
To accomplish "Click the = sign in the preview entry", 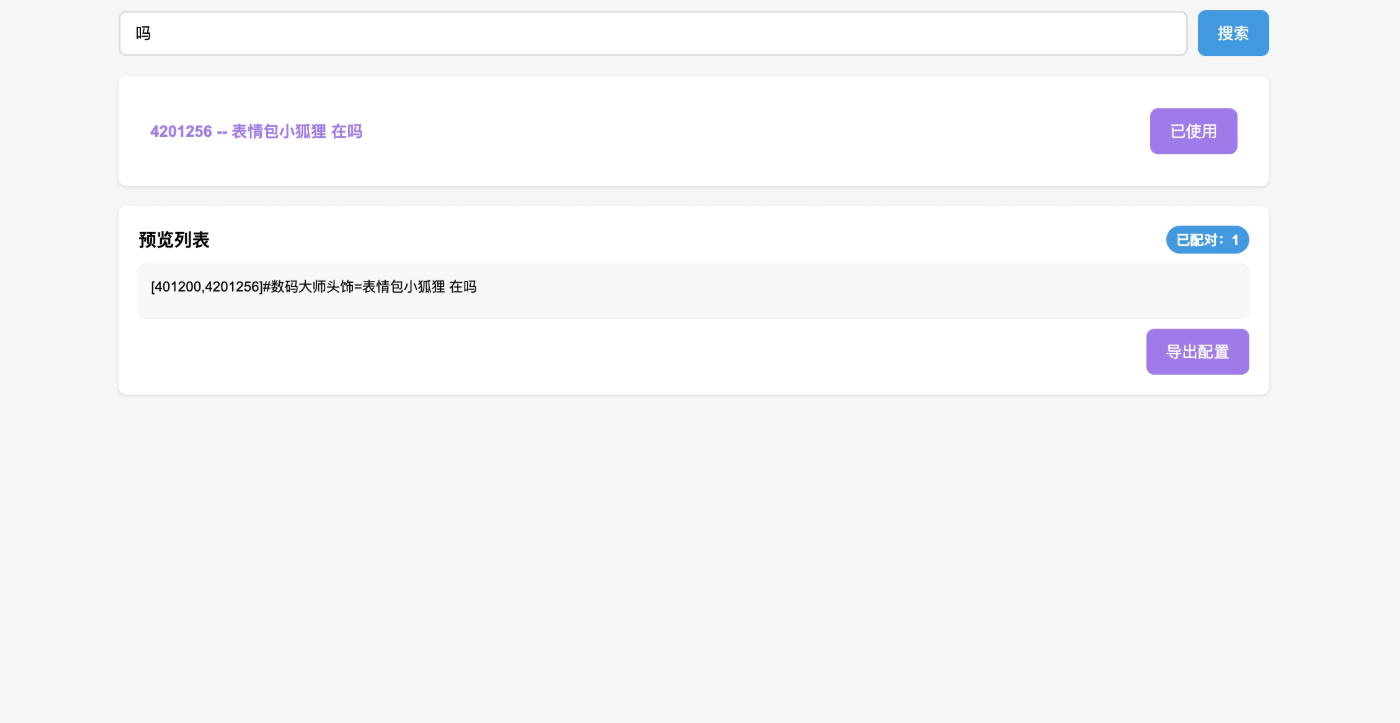I will click(x=358, y=287).
